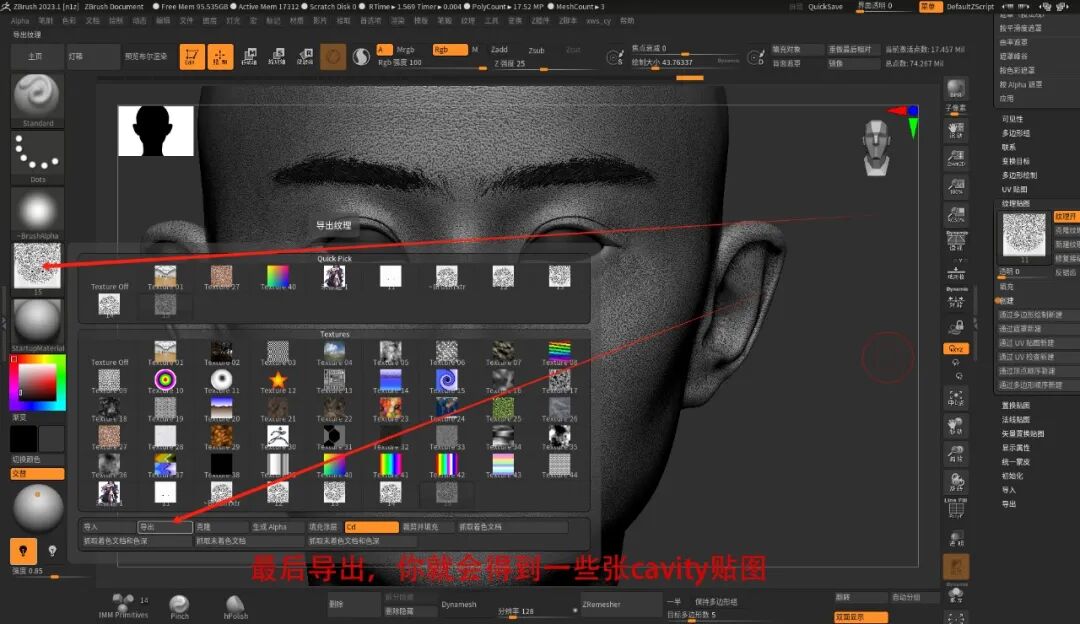This screenshot has height=624, width=1080.
Task: Click the ZRemesher button
Action: [620, 605]
